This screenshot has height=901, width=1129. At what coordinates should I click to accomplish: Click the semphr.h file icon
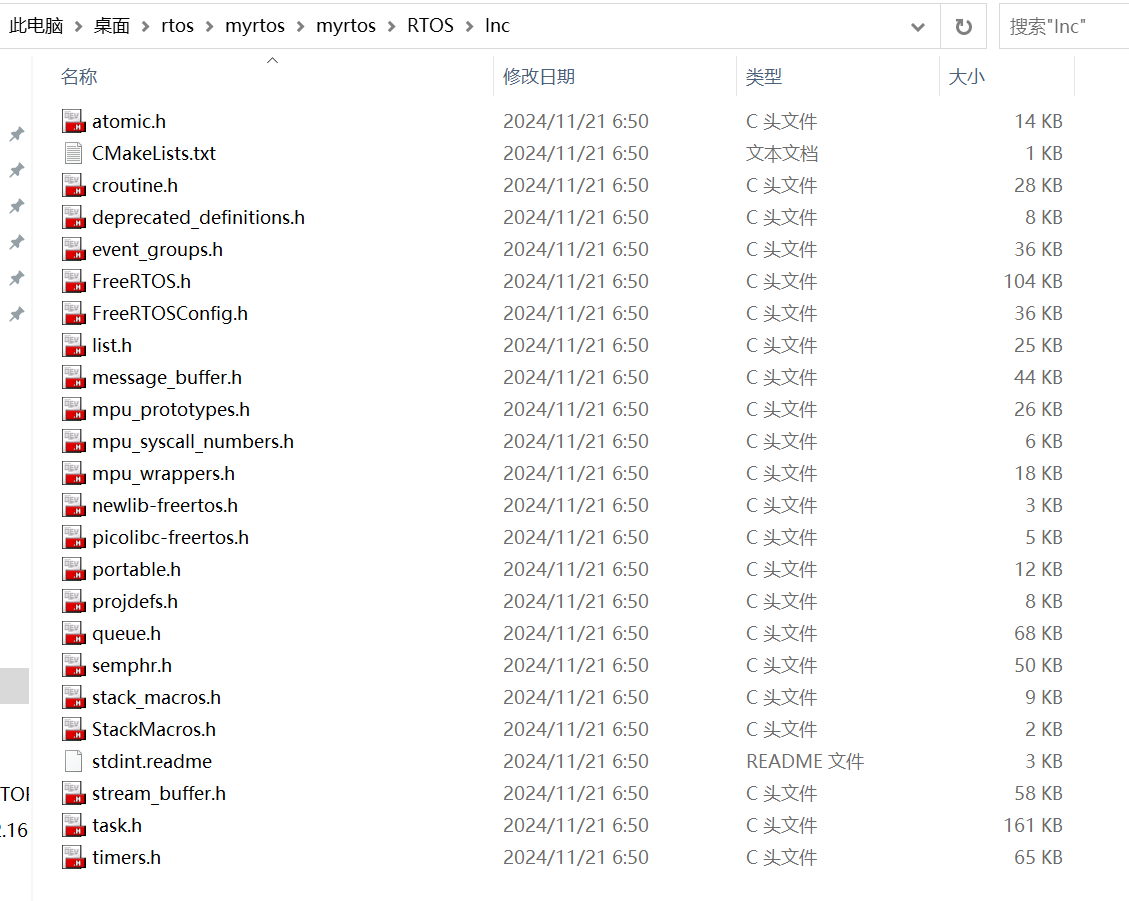[x=73, y=665]
